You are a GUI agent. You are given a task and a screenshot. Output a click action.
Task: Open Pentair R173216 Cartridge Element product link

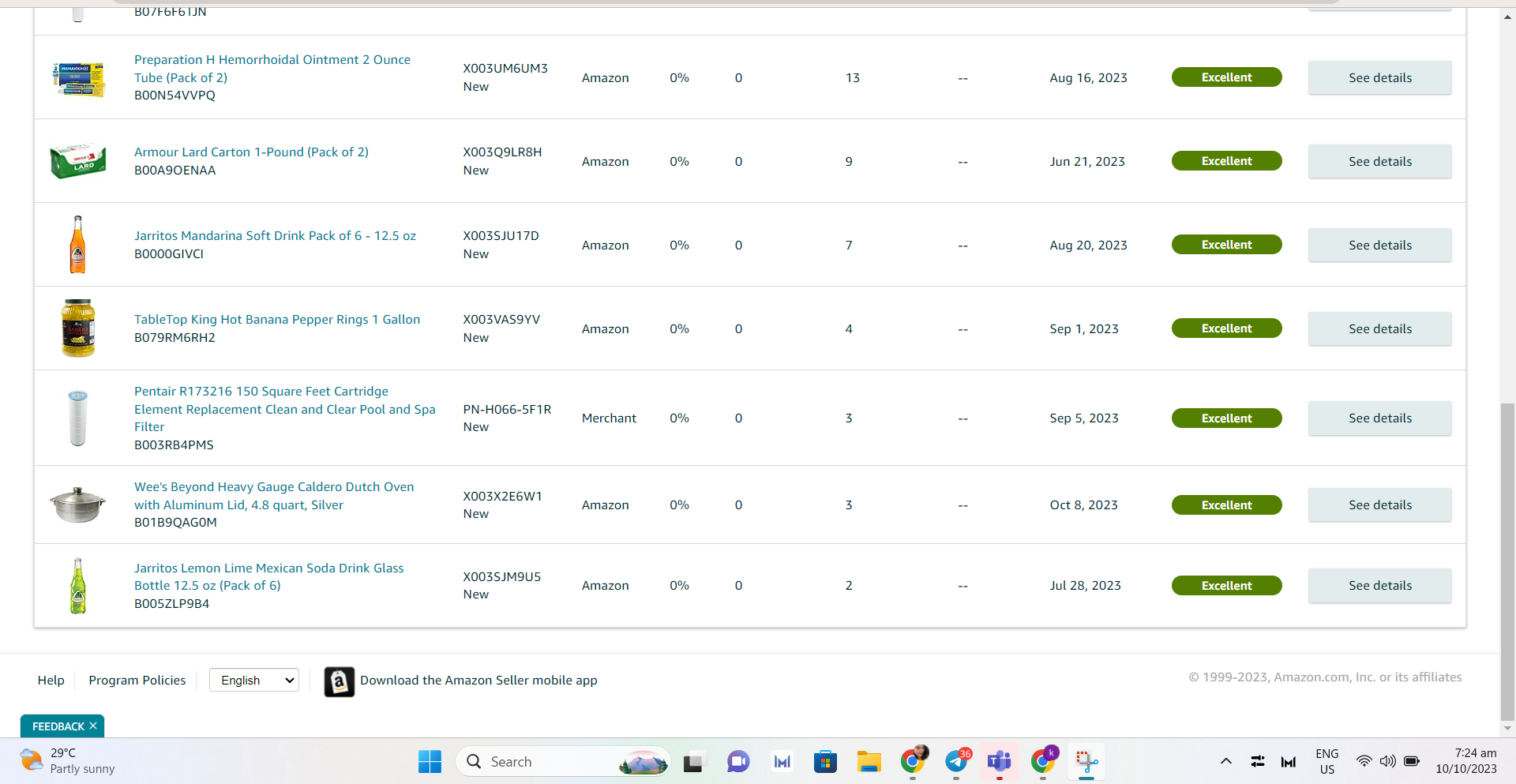(285, 409)
